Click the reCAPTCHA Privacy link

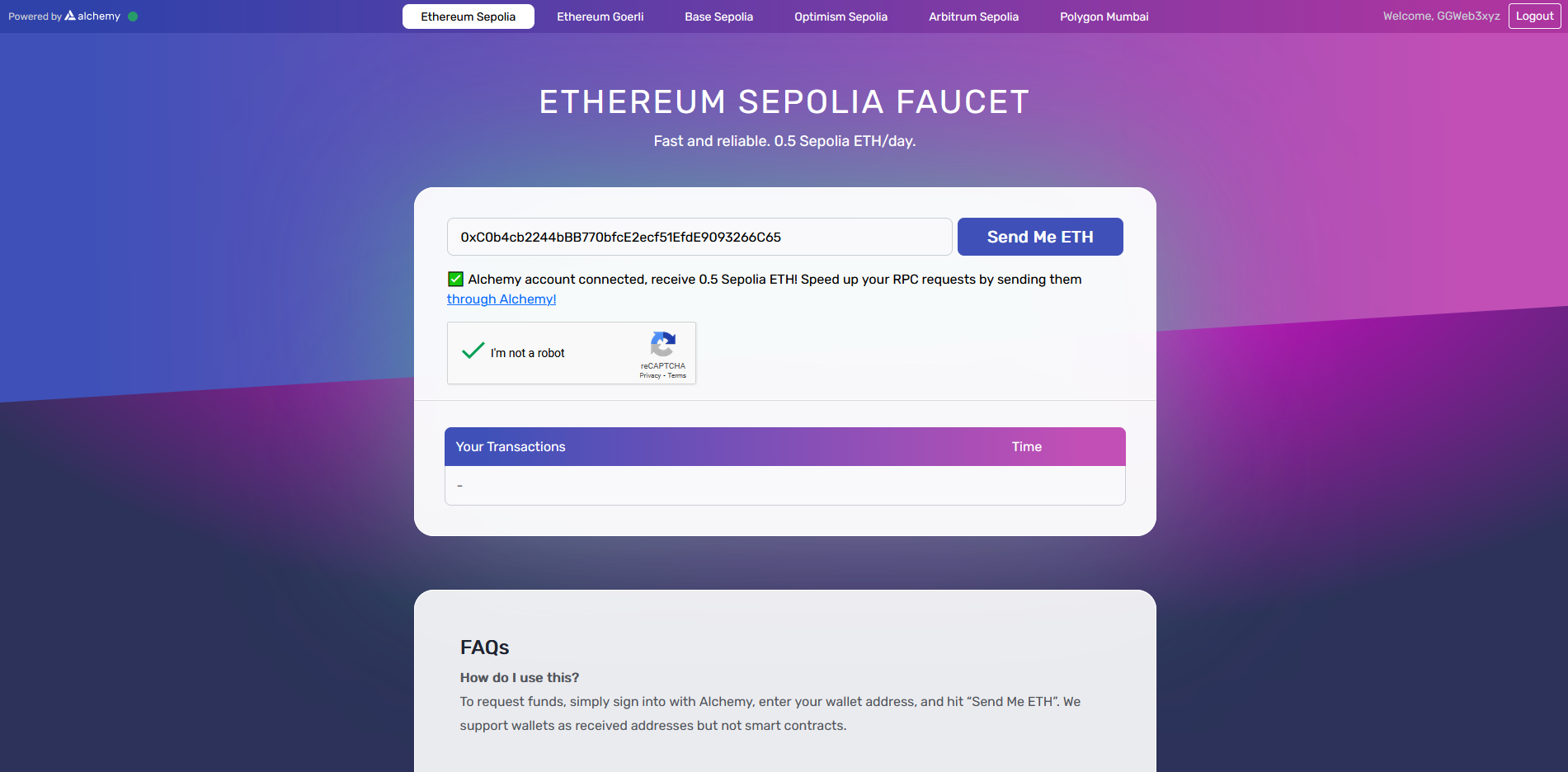pos(650,376)
